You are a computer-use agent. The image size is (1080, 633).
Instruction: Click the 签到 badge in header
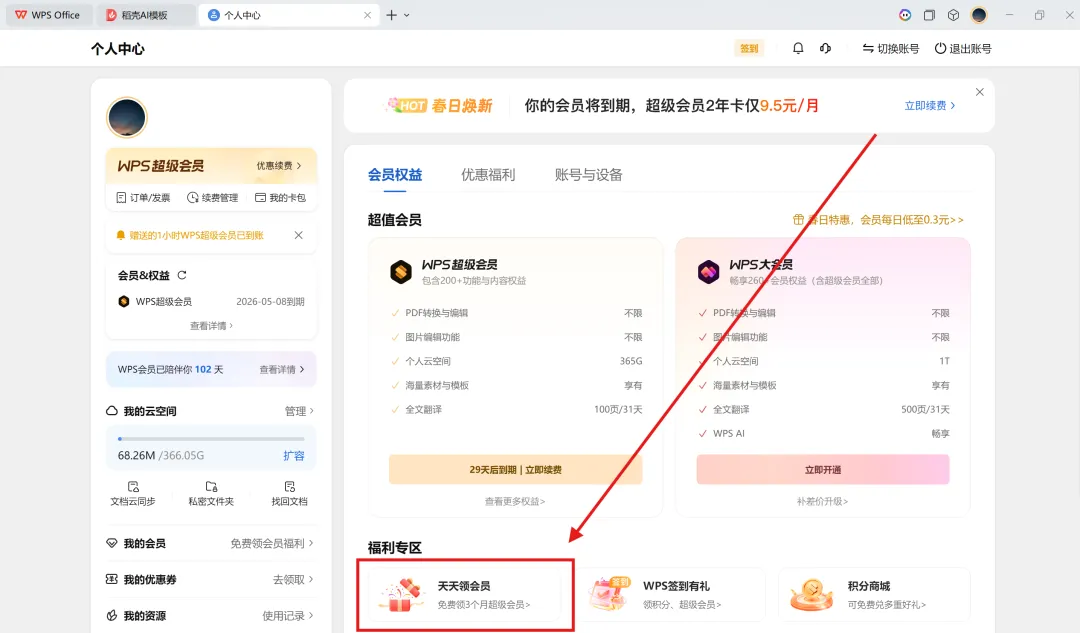pyautogui.click(x=749, y=48)
